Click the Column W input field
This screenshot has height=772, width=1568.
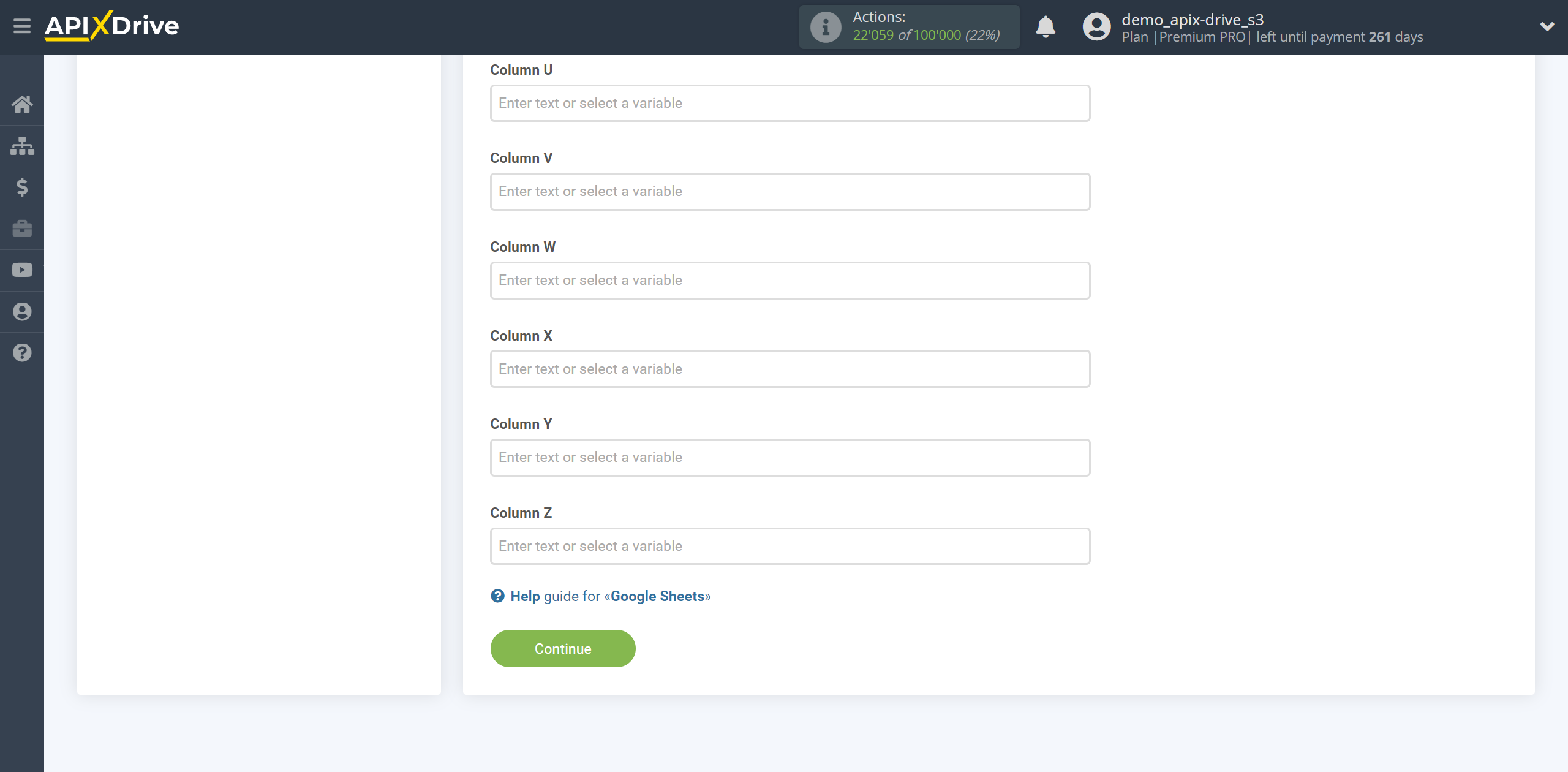(789, 279)
